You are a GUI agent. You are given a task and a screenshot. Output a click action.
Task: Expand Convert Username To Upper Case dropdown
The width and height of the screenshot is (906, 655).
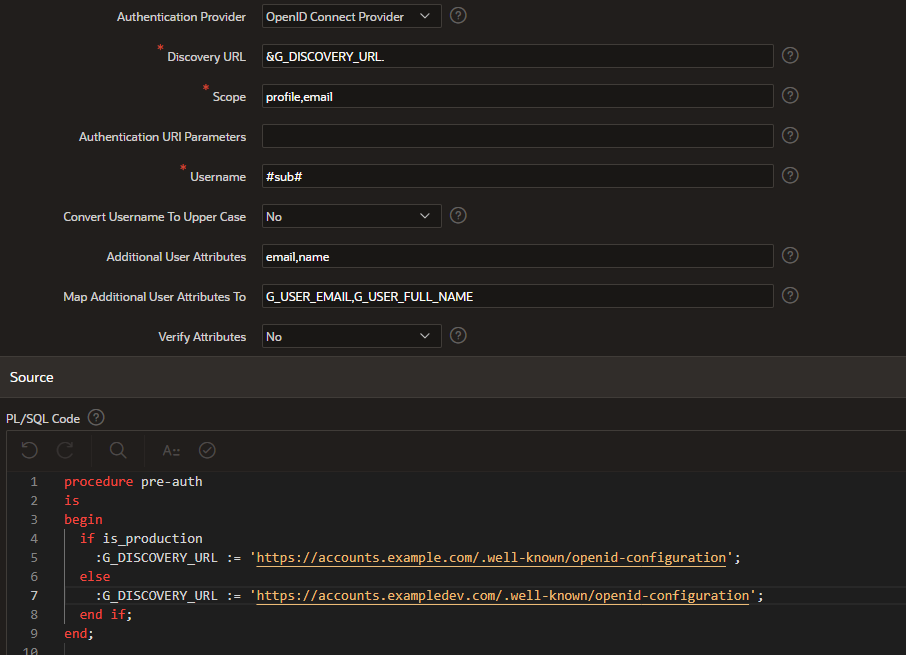pos(351,217)
